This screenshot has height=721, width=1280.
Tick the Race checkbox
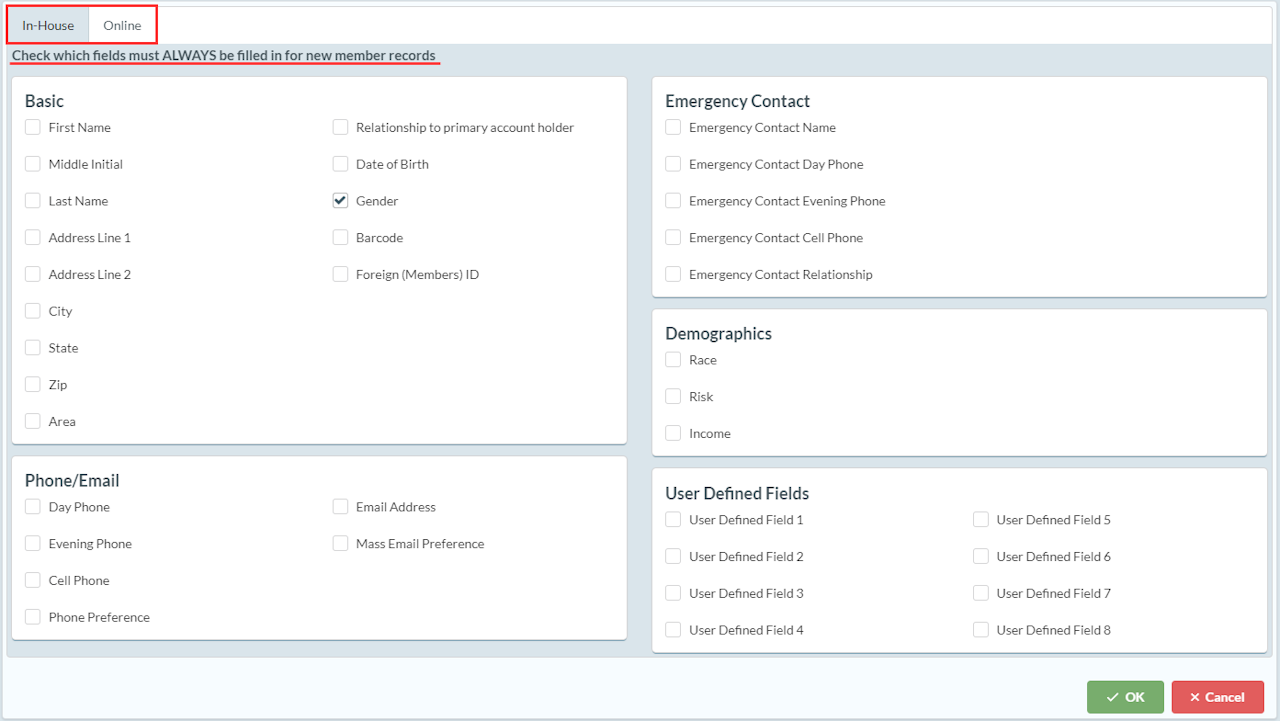pos(673,360)
